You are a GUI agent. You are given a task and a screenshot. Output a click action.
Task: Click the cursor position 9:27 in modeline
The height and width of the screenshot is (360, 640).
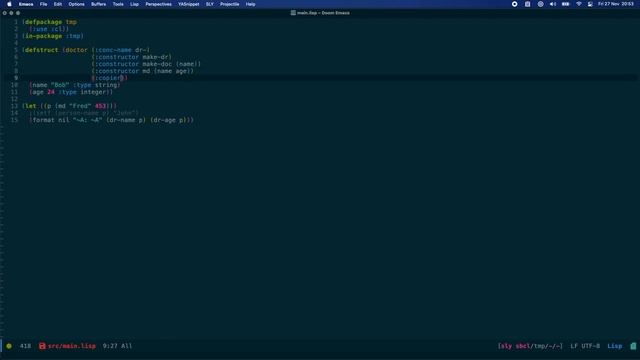coord(110,346)
